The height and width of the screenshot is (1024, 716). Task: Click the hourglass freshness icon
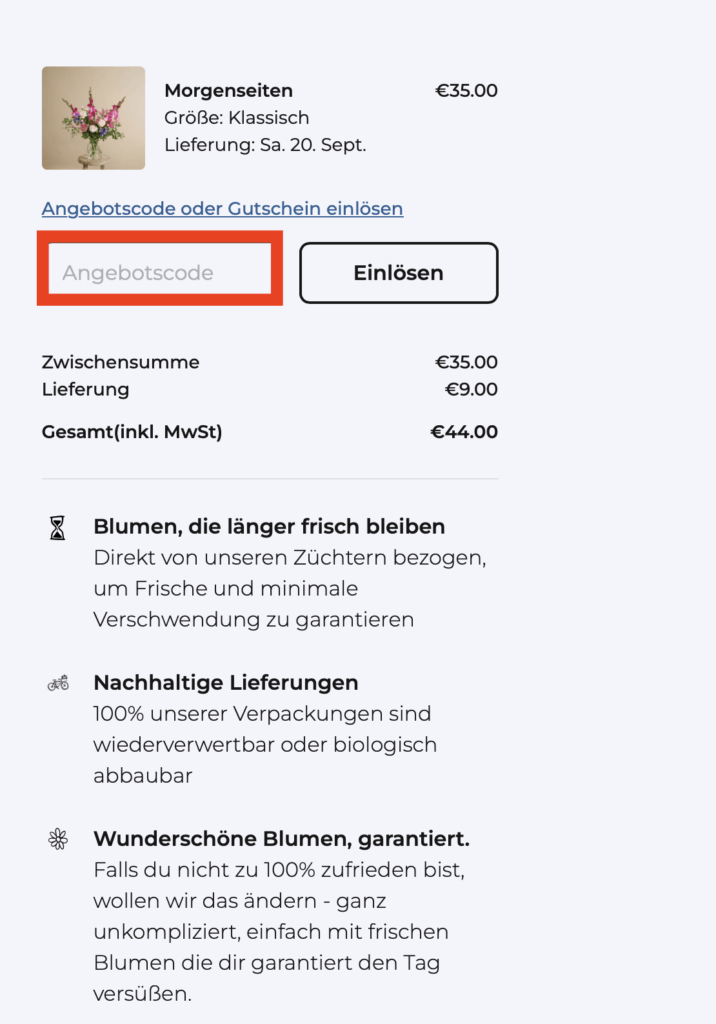(58, 528)
